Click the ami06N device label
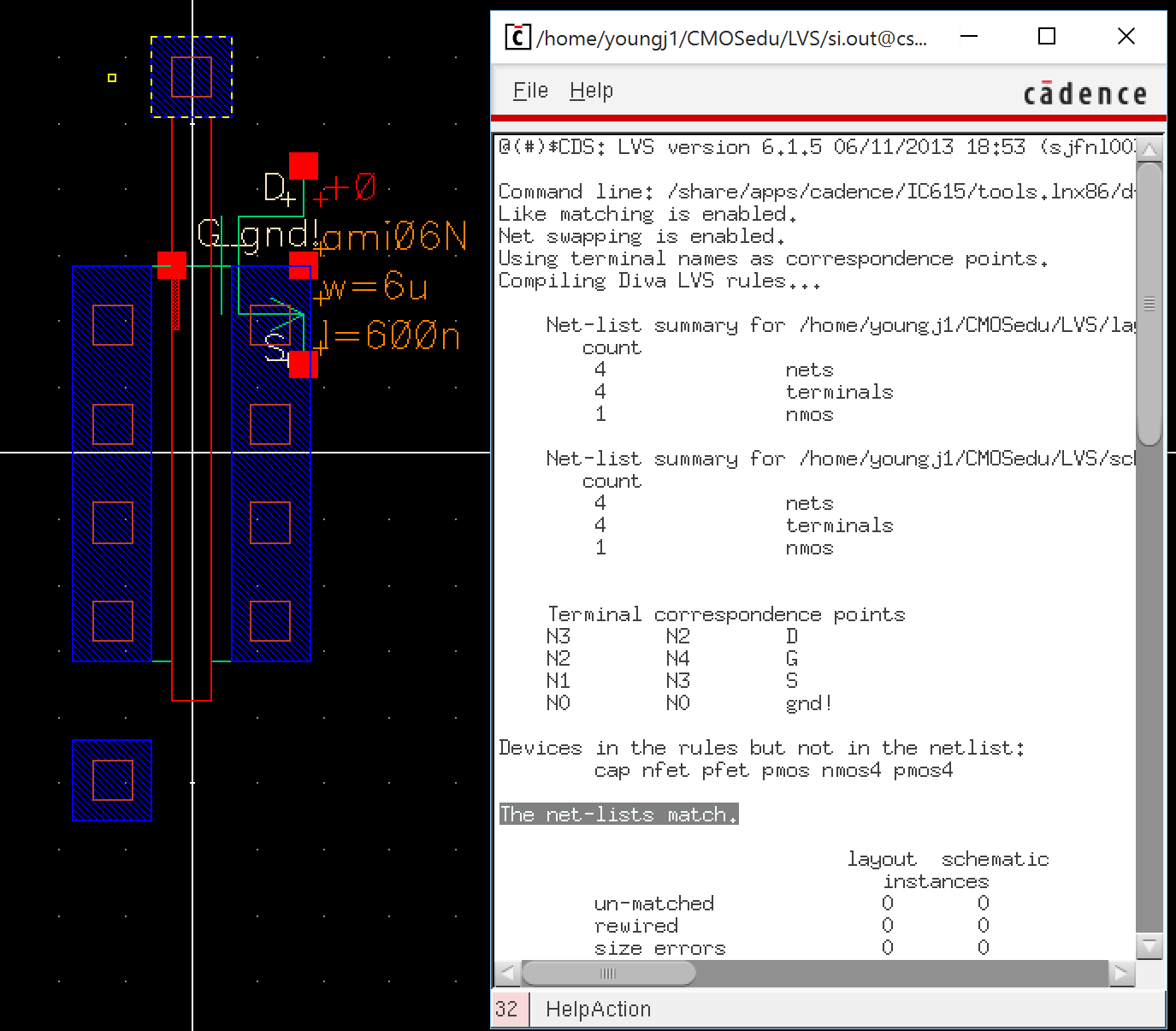Image resolution: width=1176 pixels, height=1031 pixels. coord(395,236)
